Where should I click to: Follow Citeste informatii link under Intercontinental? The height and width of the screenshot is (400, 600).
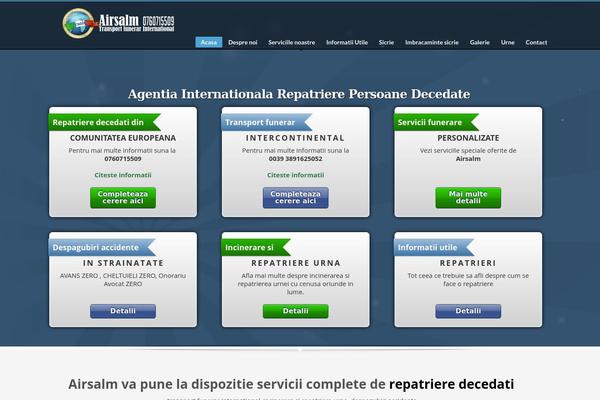point(296,174)
